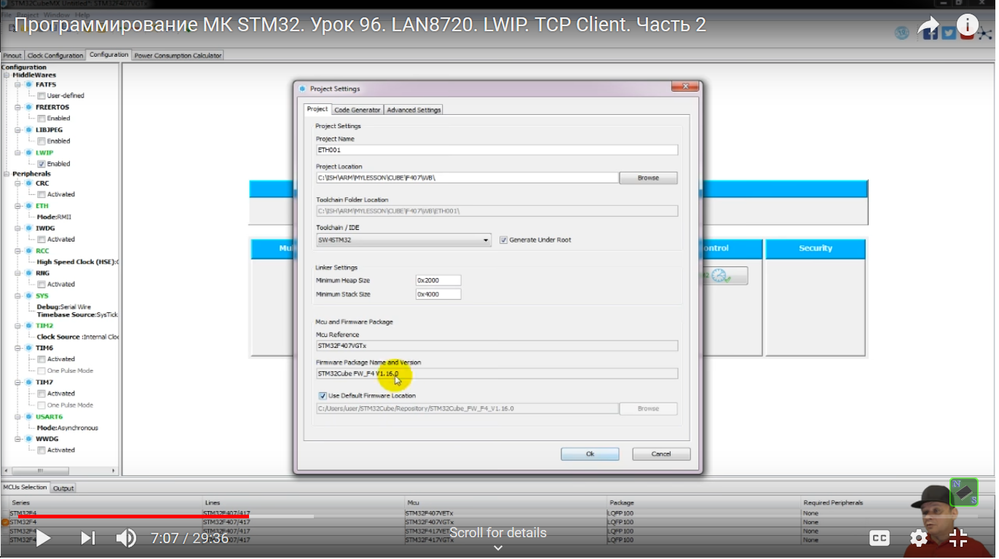Collapse the MiddleWares tree node
The width and height of the screenshot is (999, 559).
[x=6, y=75]
